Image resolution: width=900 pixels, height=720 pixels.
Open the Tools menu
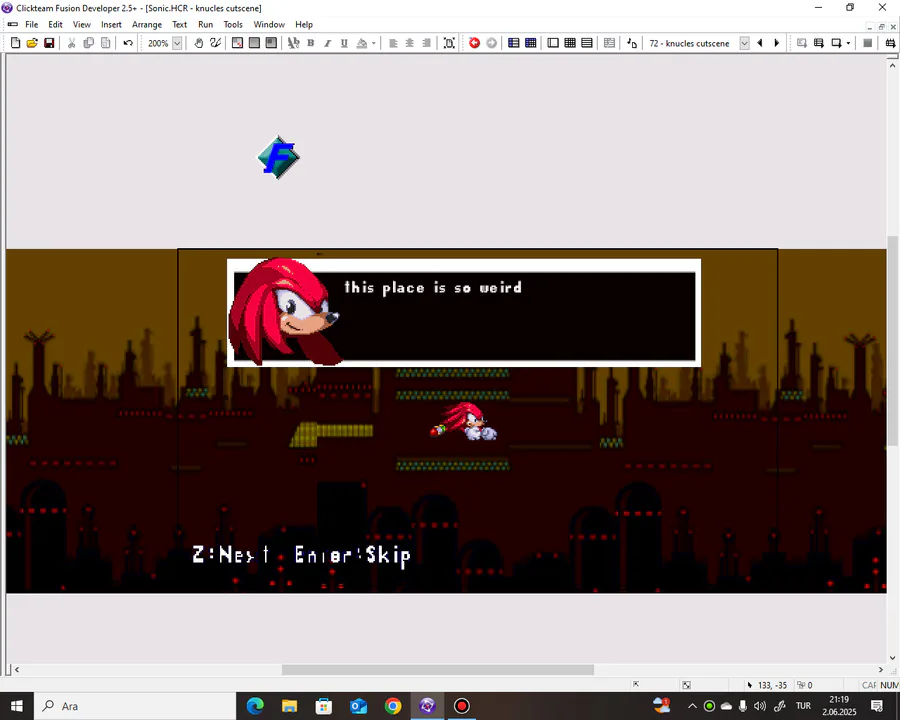233,25
